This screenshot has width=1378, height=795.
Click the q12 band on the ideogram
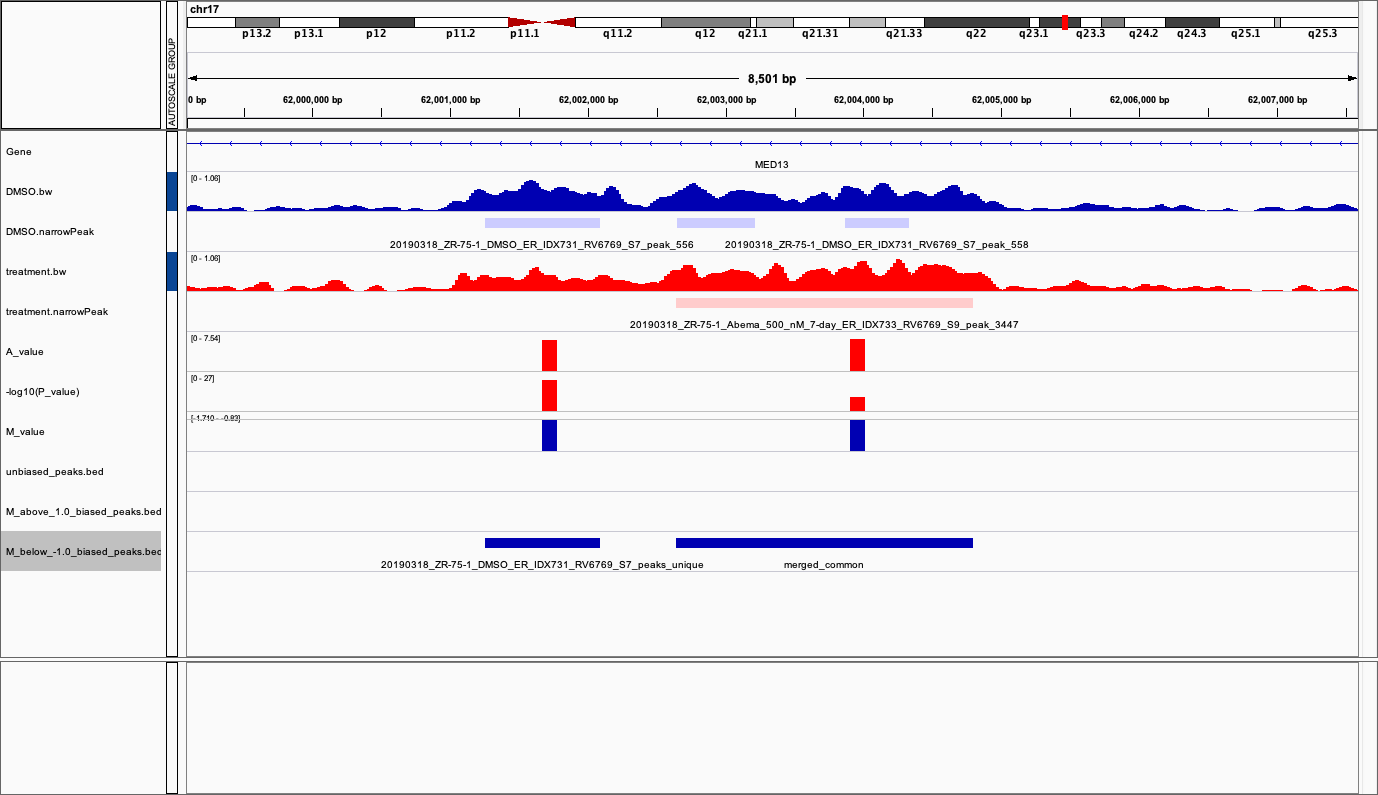point(706,22)
